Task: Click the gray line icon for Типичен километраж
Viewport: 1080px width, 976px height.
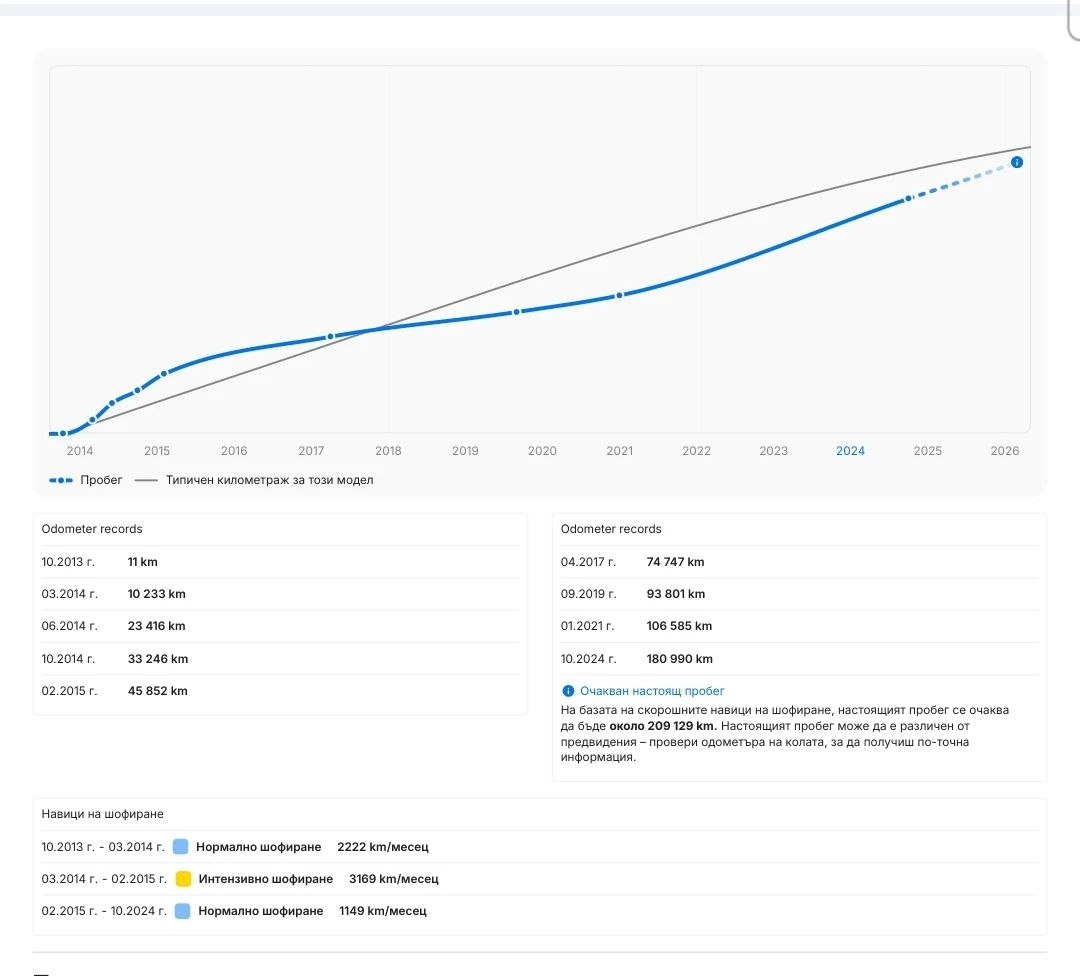Action: (x=146, y=480)
